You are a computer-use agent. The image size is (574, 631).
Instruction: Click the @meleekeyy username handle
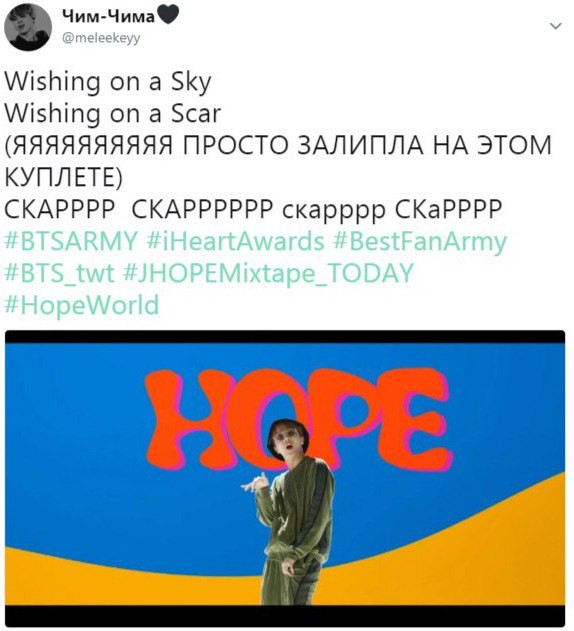(x=101, y=38)
